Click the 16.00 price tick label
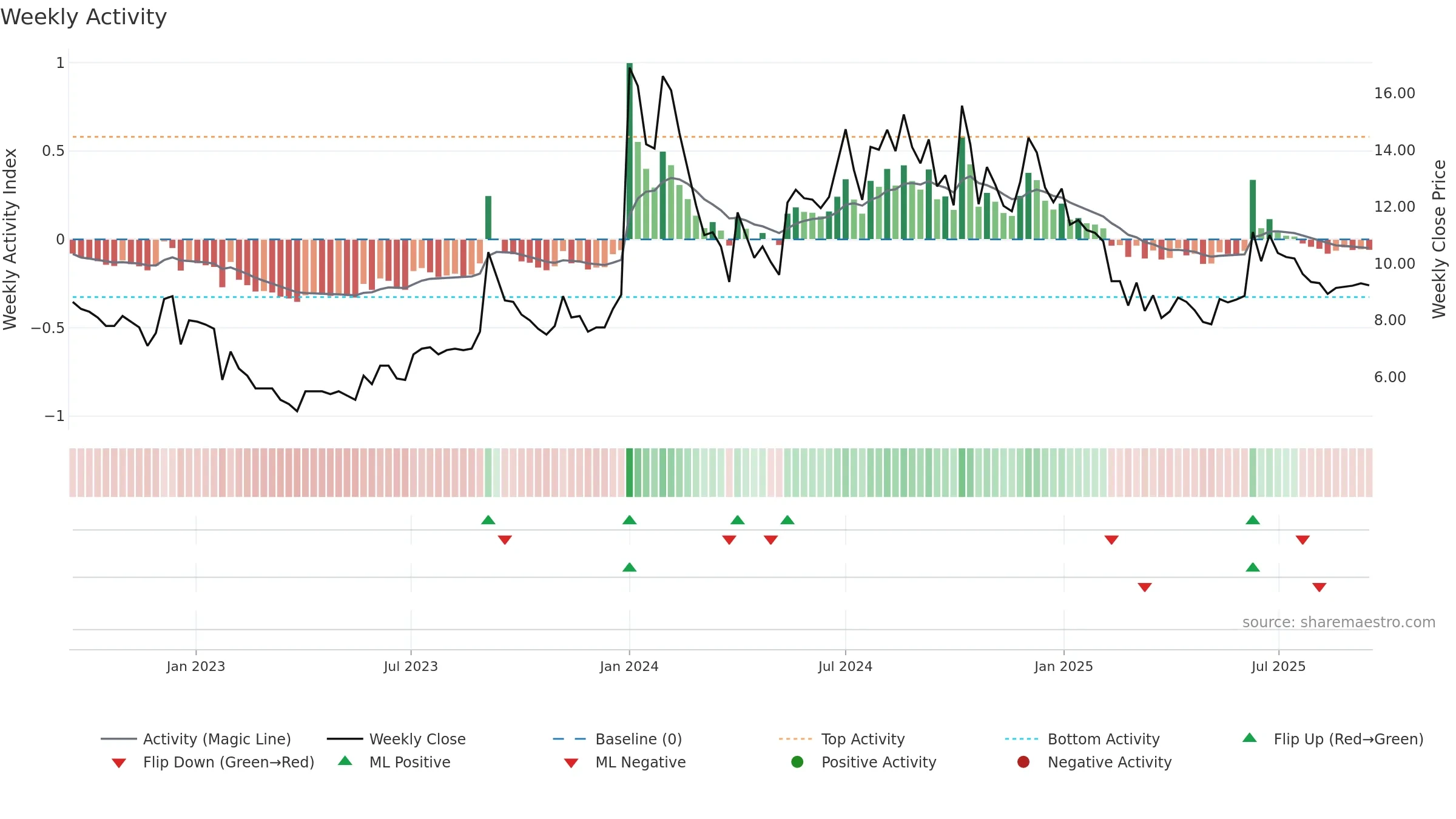 click(1394, 93)
